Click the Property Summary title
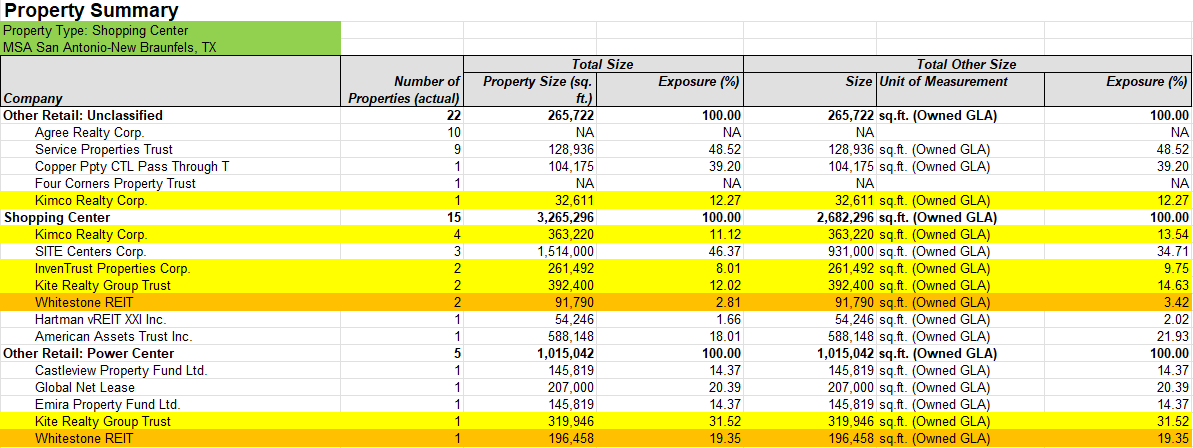 tap(91, 11)
